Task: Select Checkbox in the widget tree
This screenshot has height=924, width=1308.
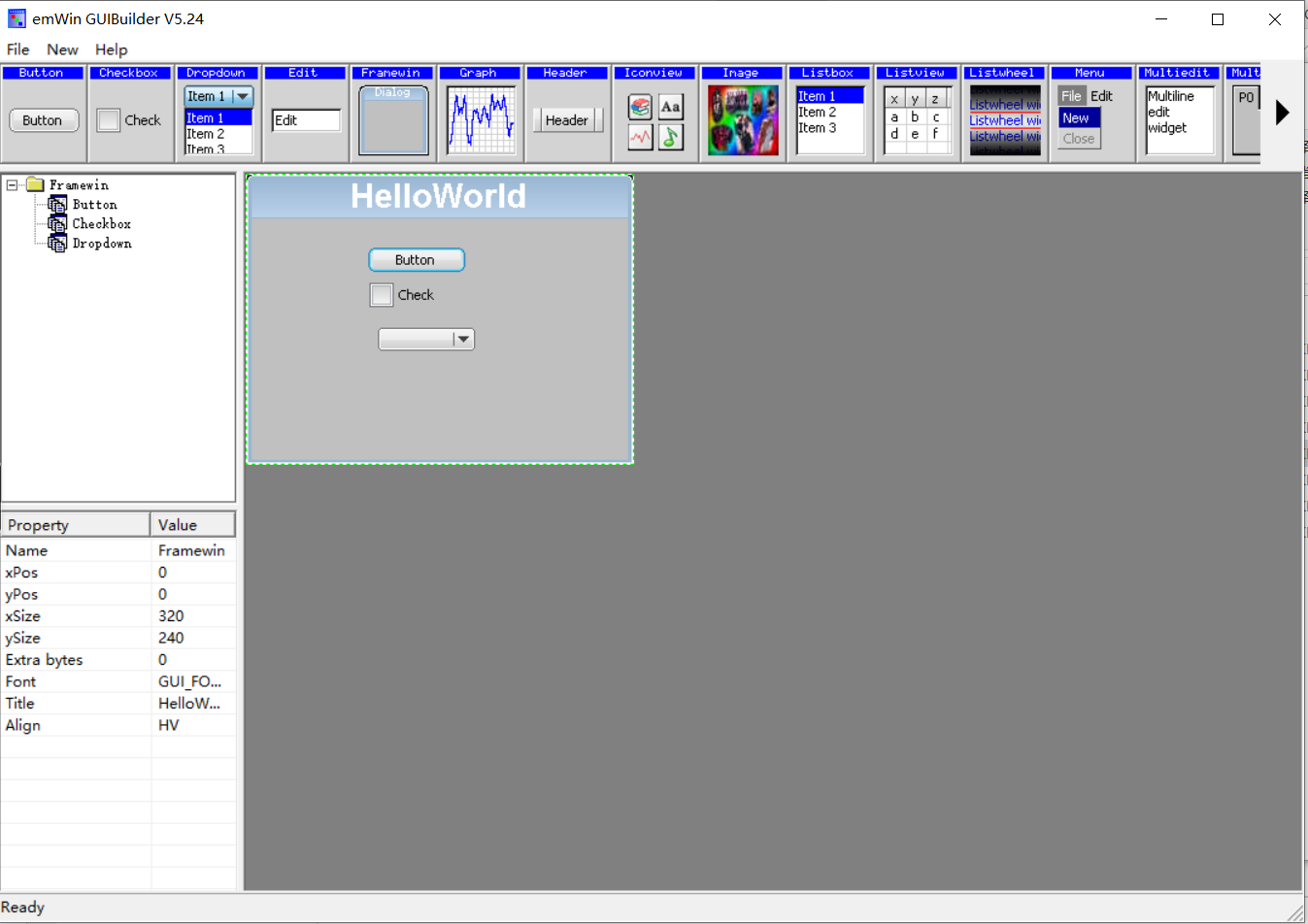Action: point(101,224)
